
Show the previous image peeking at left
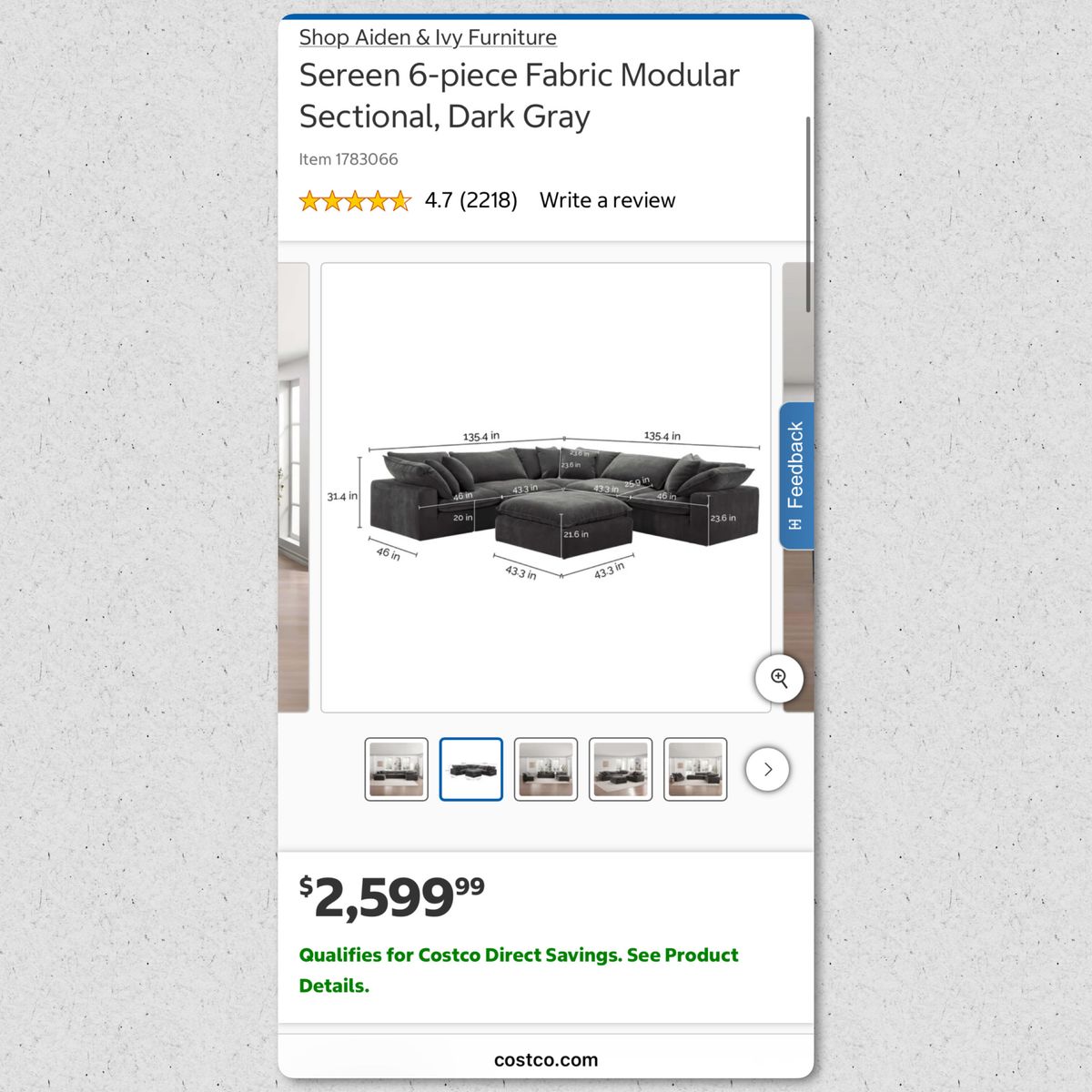pos(293,488)
